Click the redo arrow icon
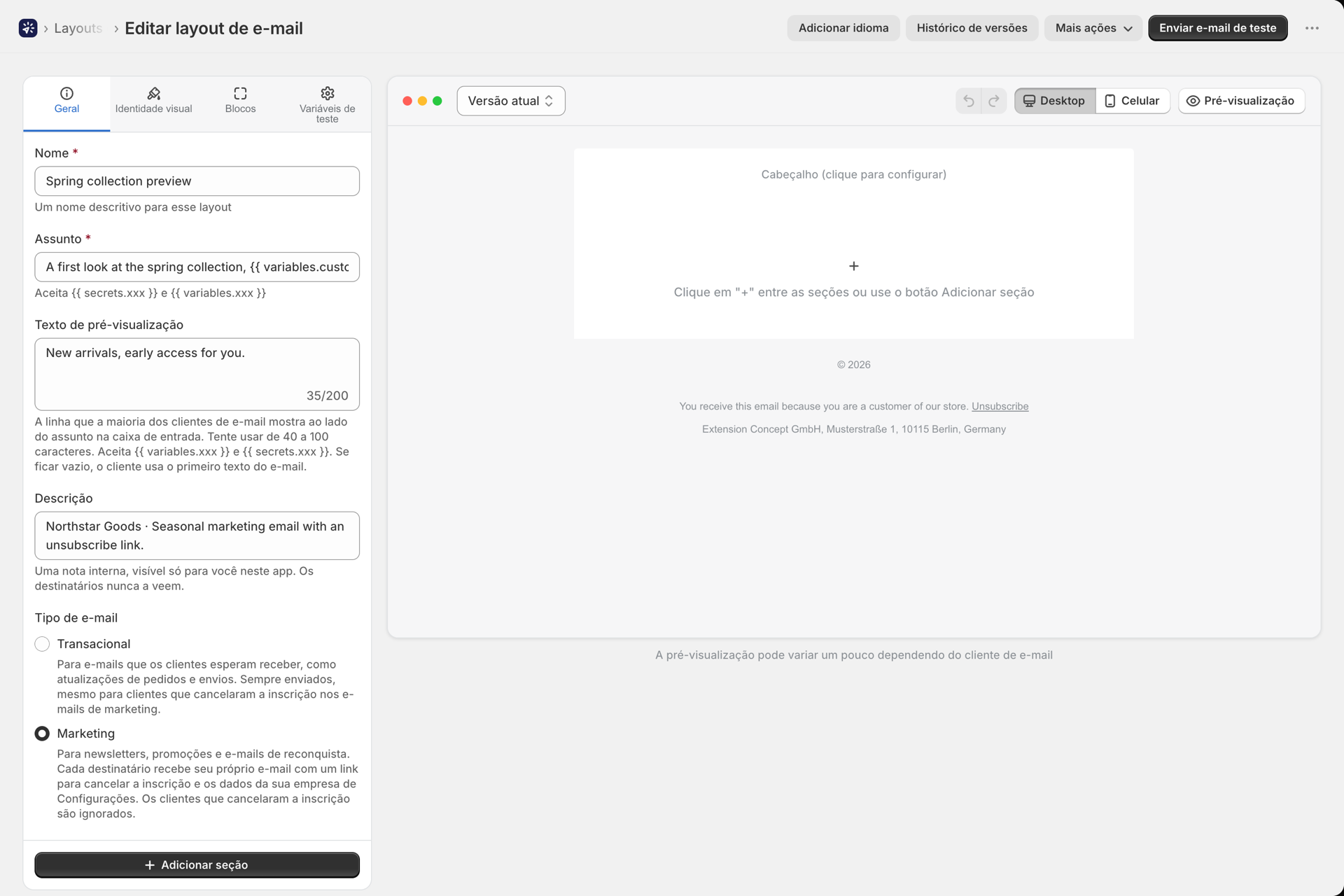Screen dimensions: 1344x896 (x=993, y=101)
